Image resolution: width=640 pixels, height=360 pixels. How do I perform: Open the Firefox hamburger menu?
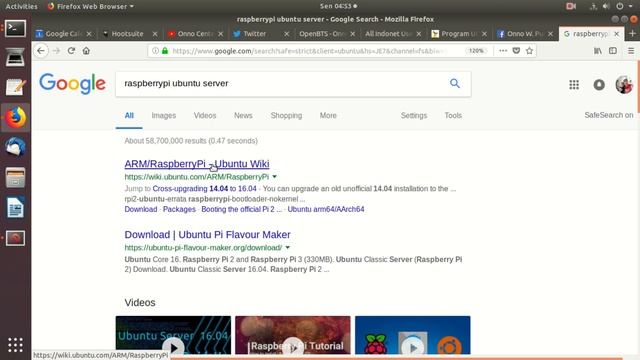(631, 51)
